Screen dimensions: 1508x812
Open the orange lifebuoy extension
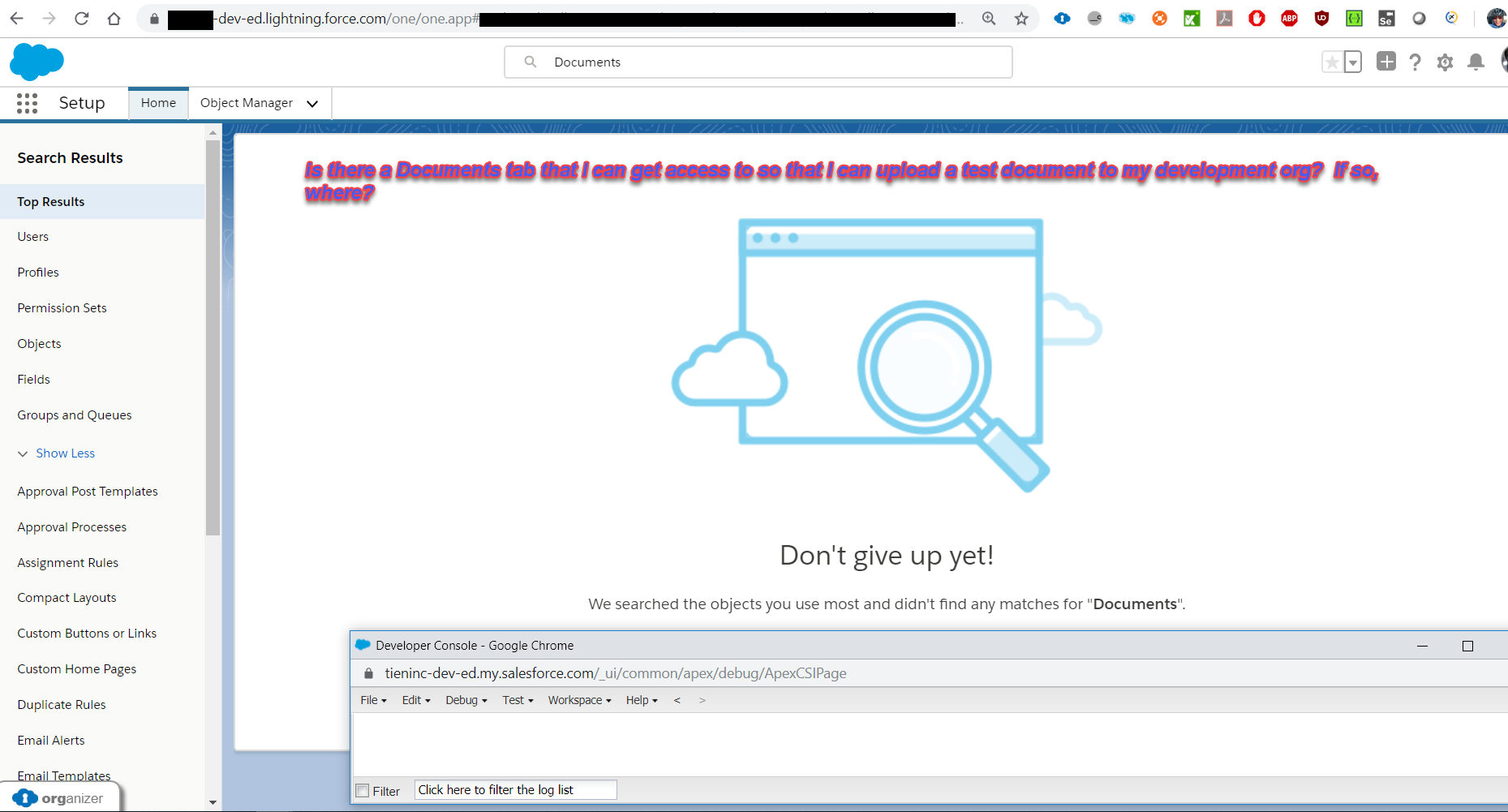pyautogui.click(x=1159, y=18)
